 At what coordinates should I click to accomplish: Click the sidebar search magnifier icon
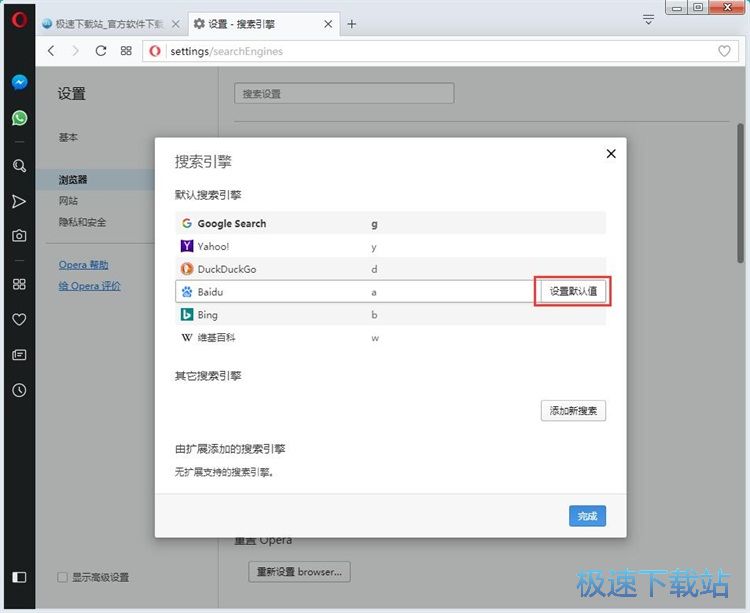click(x=19, y=165)
